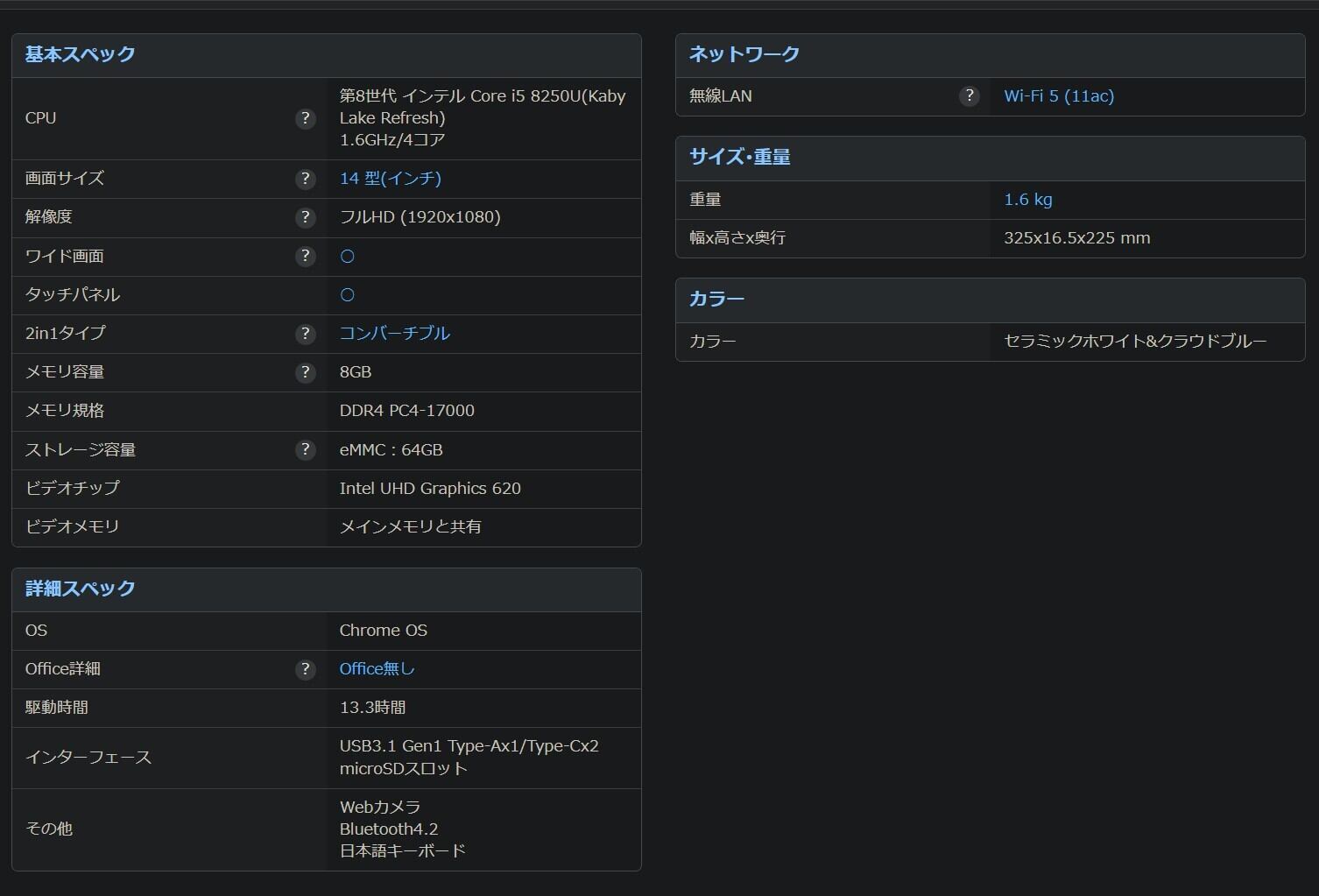Click the タッチパネル circle mark link
The image size is (1319, 896).
[347, 295]
